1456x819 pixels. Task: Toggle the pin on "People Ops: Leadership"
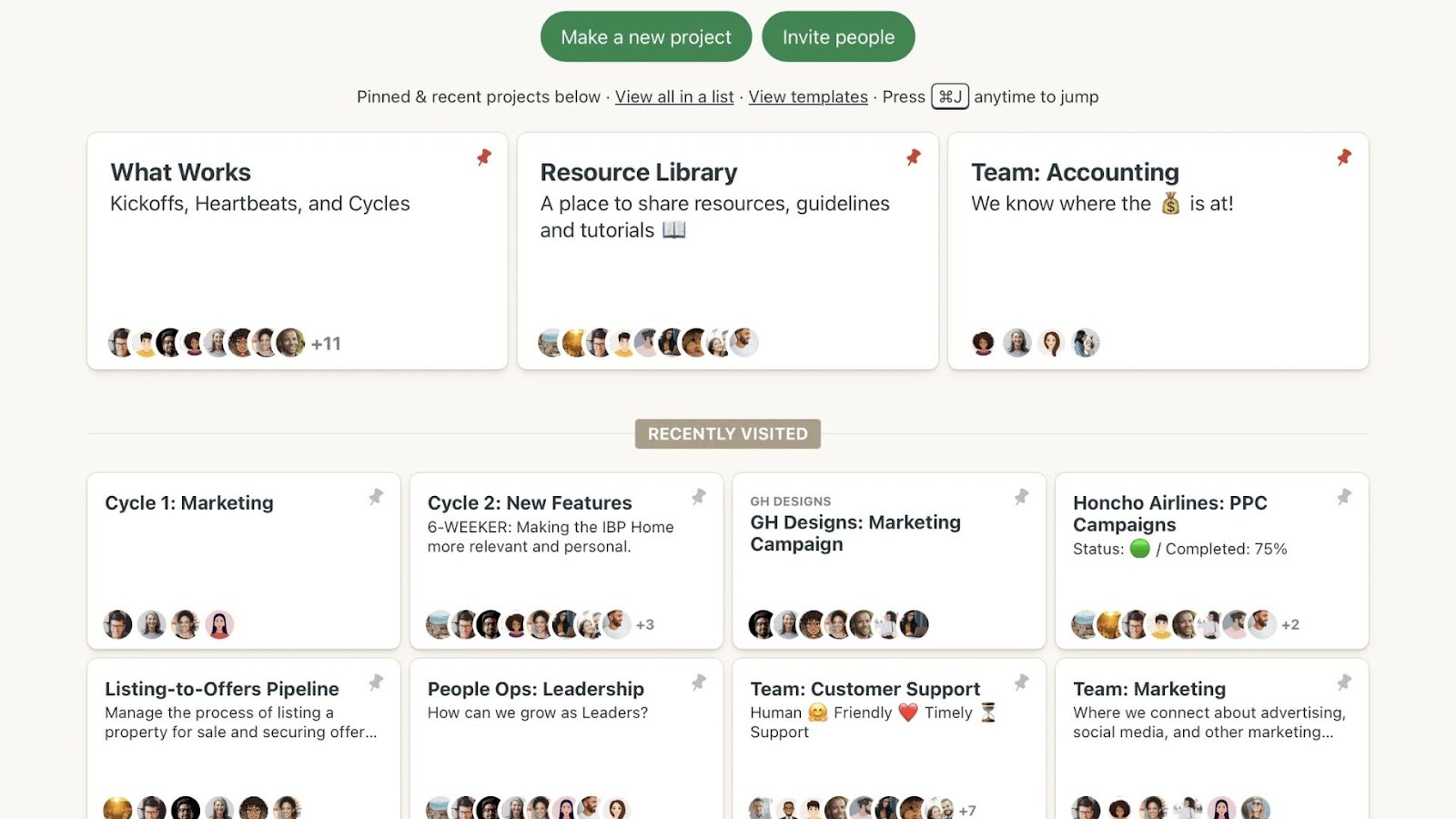click(x=698, y=683)
